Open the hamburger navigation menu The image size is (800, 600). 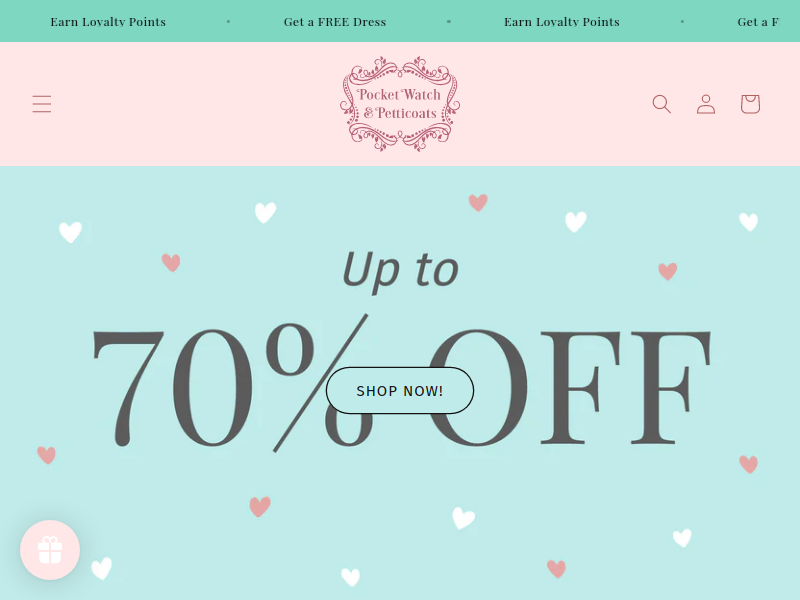point(42,104)
